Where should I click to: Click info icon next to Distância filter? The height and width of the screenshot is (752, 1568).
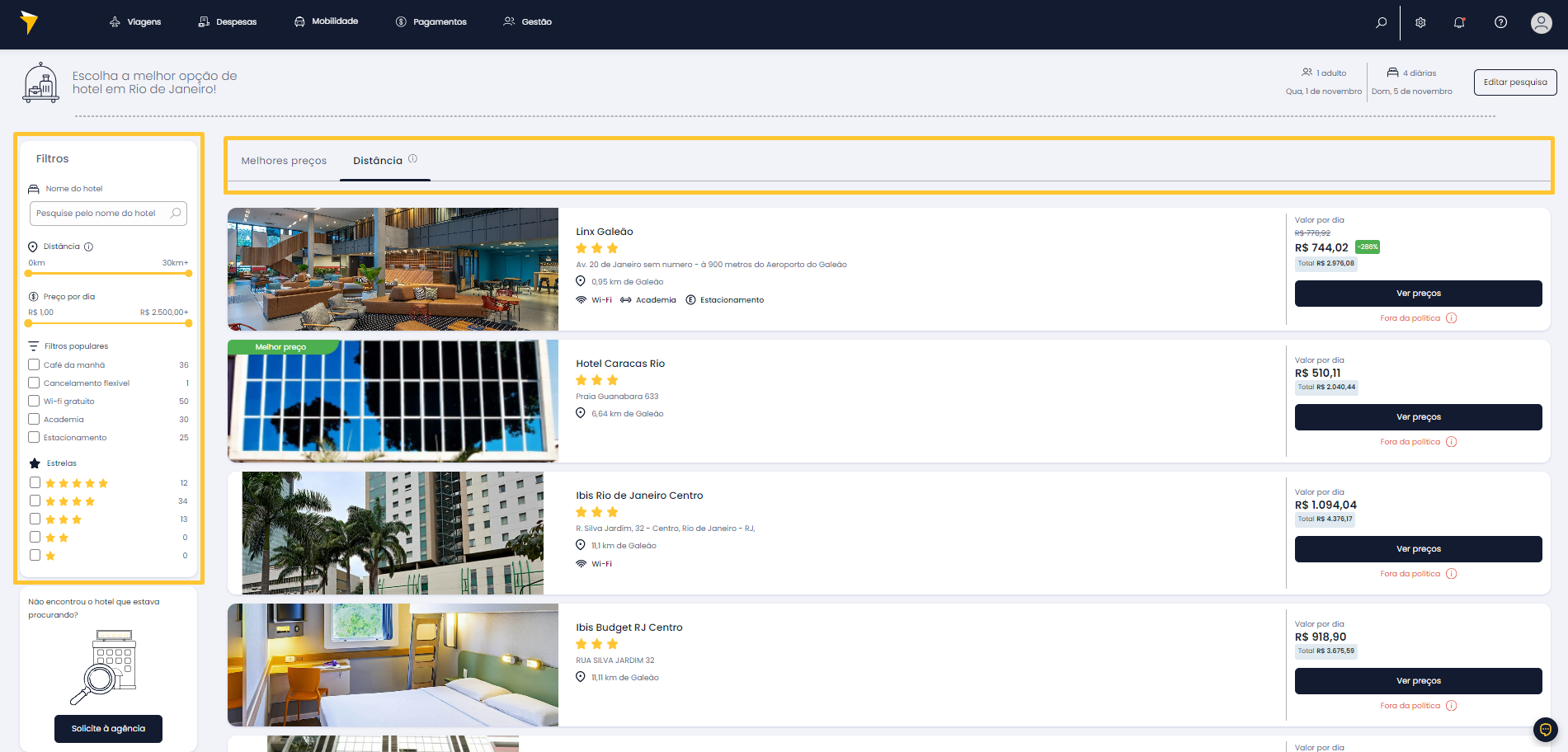(x=89, y=247)
